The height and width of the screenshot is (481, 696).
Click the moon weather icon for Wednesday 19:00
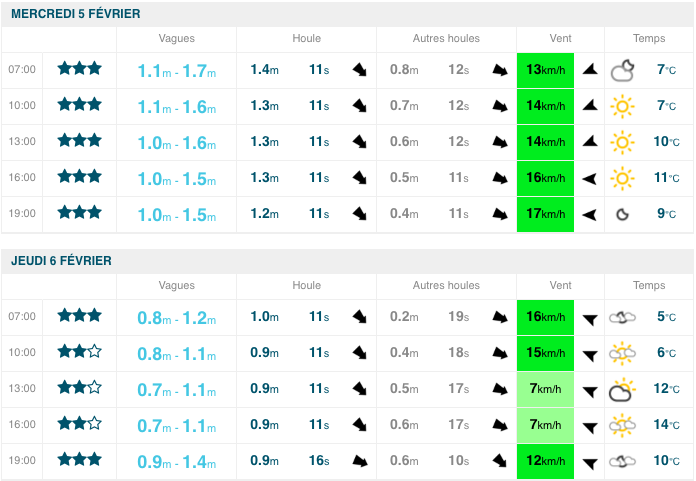click(x=622, y=214)
